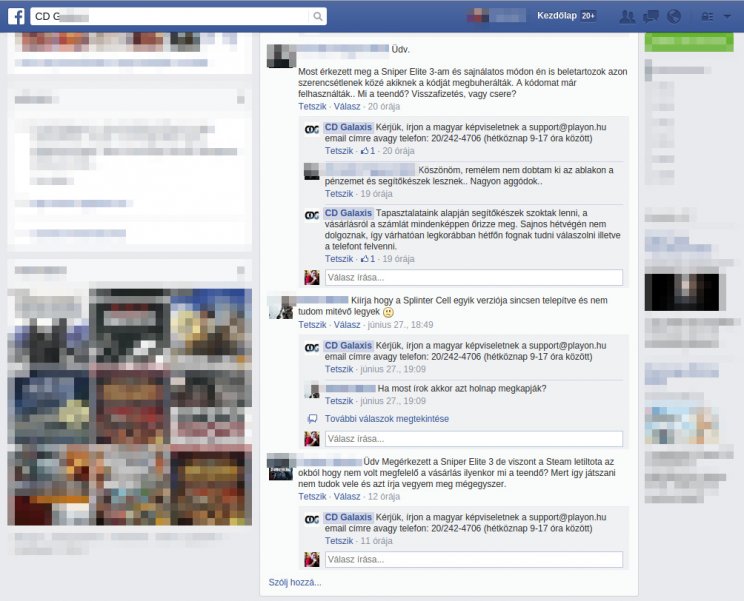
Task: Like the 'Köszönöm, remélem' comment
Action: (x=339, y=194)
